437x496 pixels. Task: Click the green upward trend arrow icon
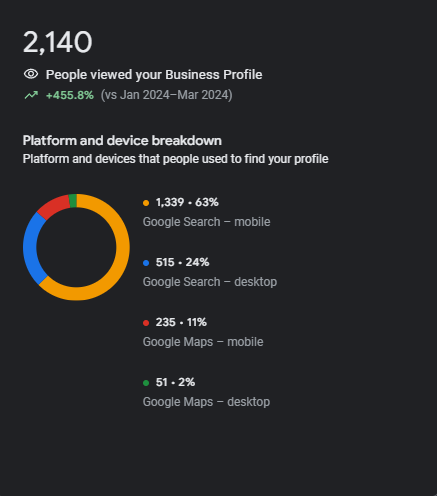click(x=31, y=95)
